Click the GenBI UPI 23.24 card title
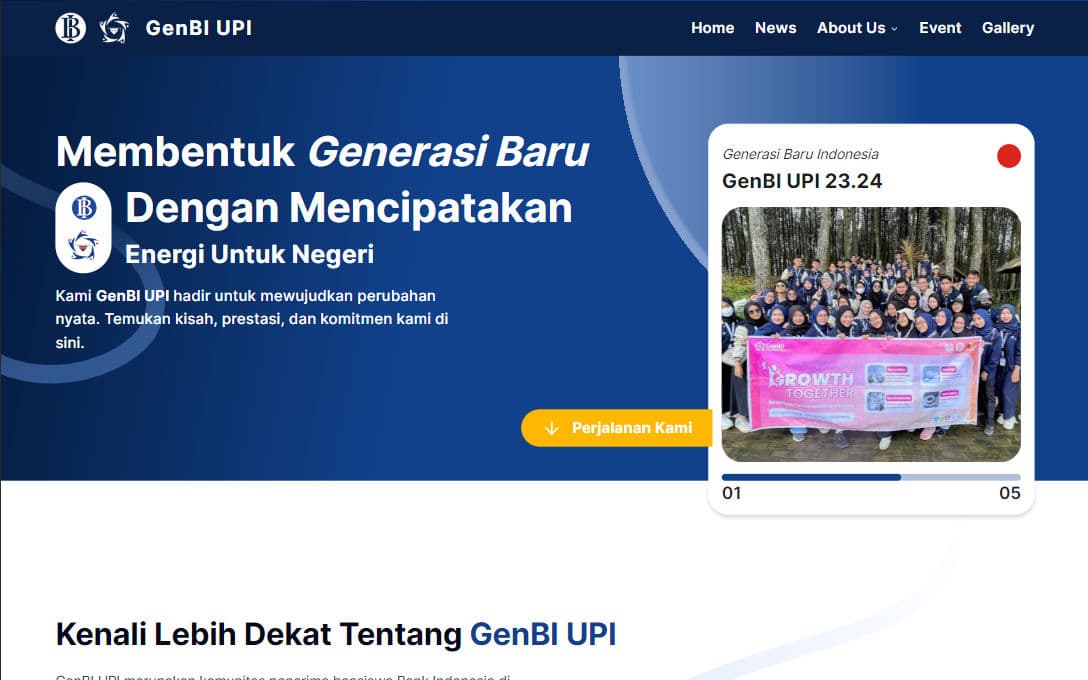 (x=802, y=181)
